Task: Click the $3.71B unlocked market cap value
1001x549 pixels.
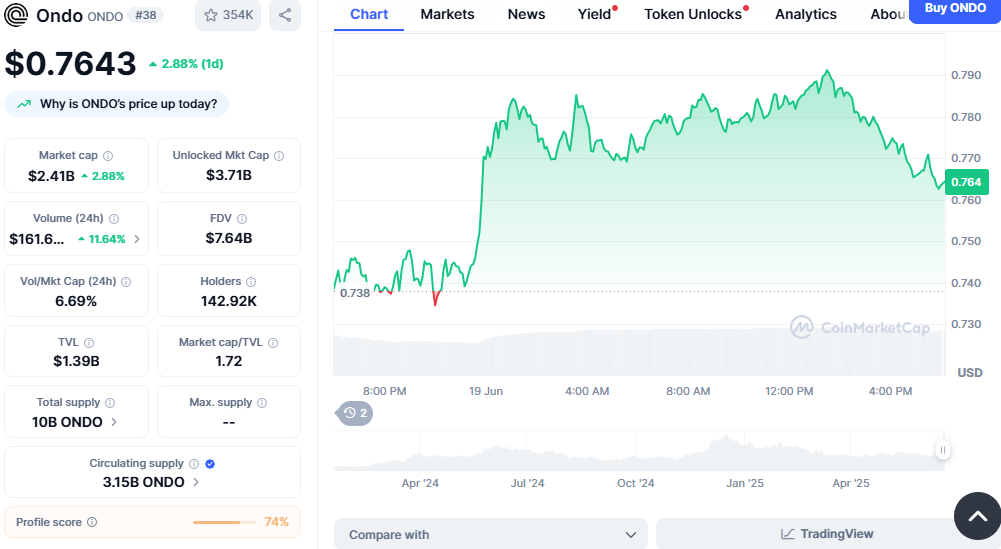Action: 229,175
